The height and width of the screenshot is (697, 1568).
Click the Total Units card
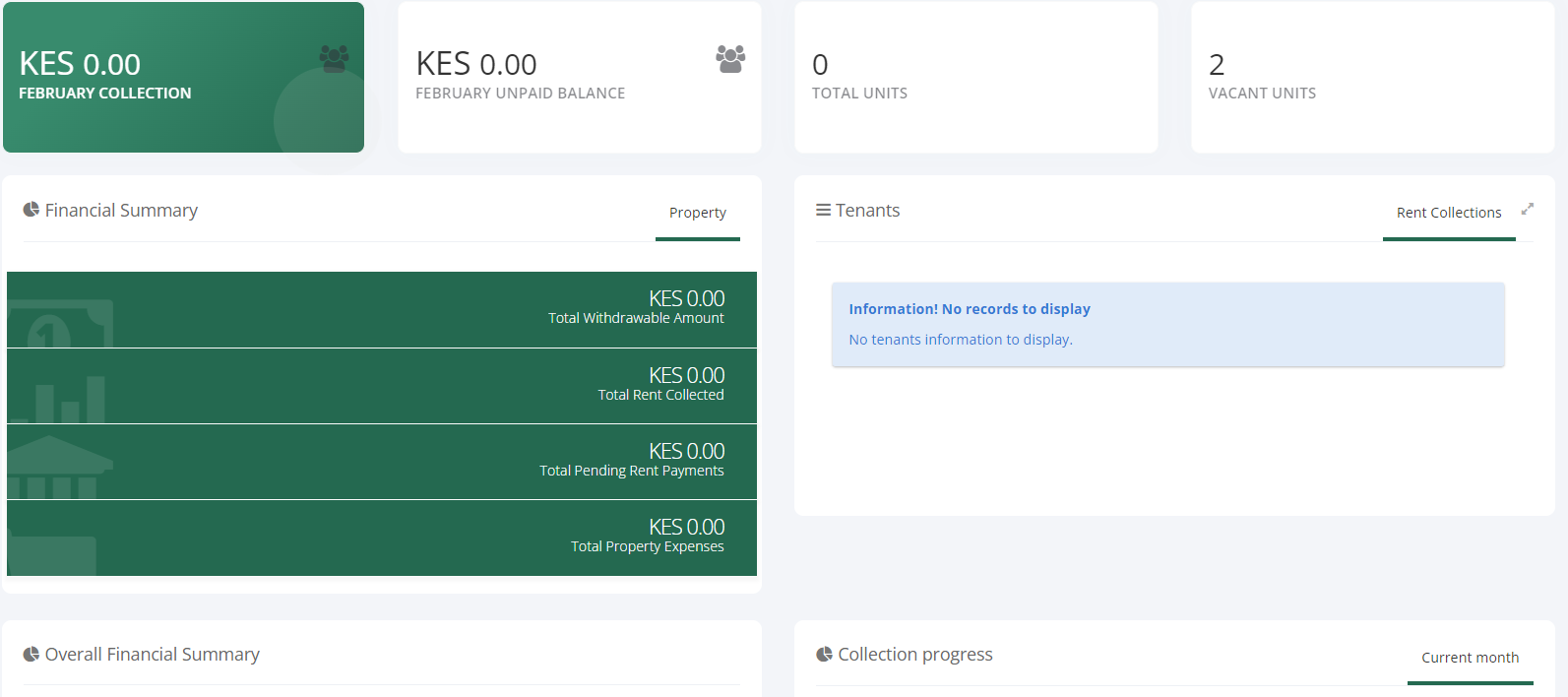pos(975,78)
